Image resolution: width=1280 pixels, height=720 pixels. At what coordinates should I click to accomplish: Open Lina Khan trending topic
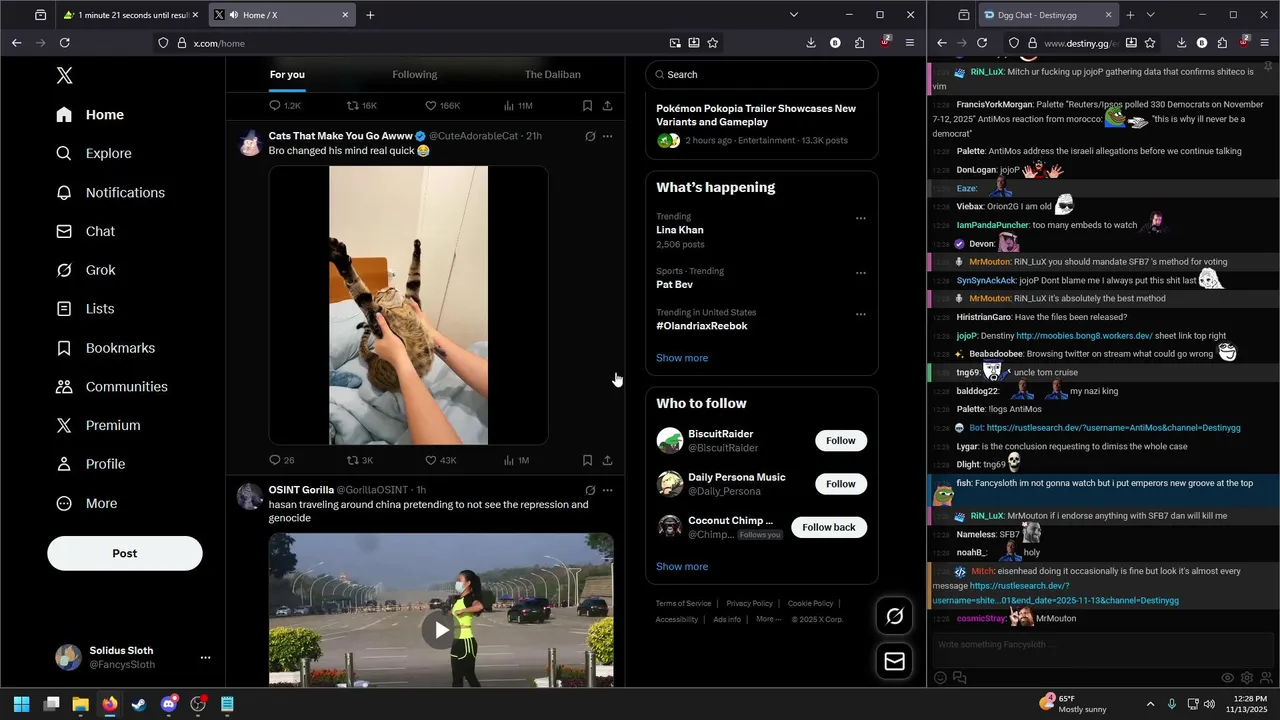click(x=680, y=230)
